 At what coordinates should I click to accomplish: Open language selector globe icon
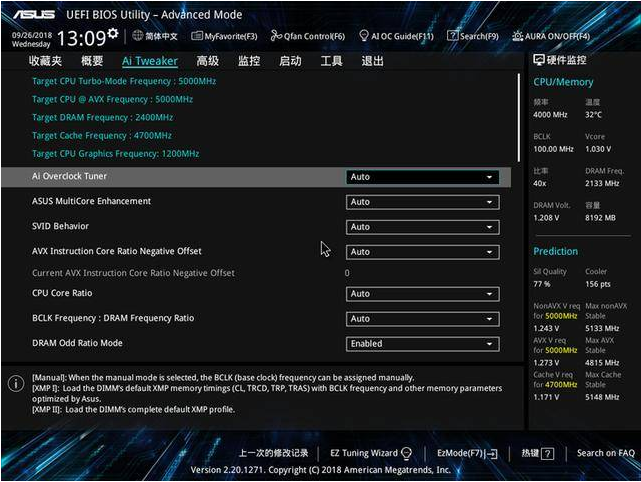coord(137,36)
